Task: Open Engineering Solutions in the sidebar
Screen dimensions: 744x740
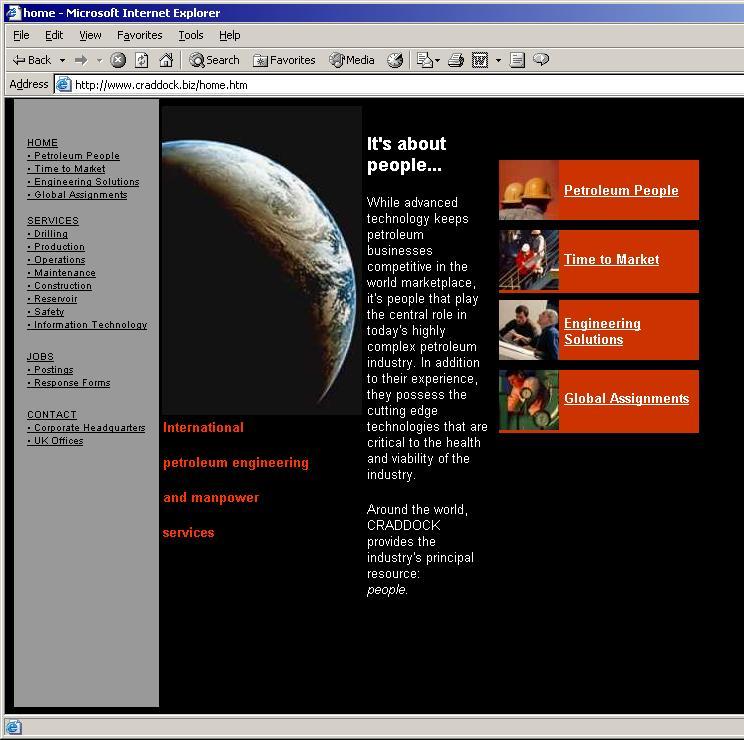Action: pos(84,182)
